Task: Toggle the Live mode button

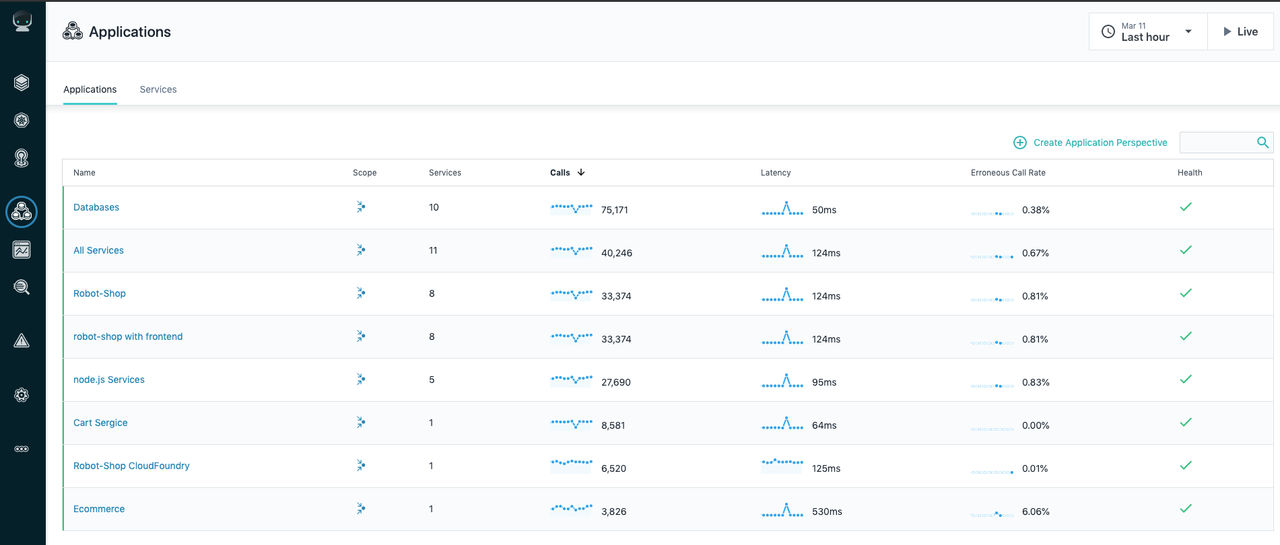Action: pos(1241,32)
